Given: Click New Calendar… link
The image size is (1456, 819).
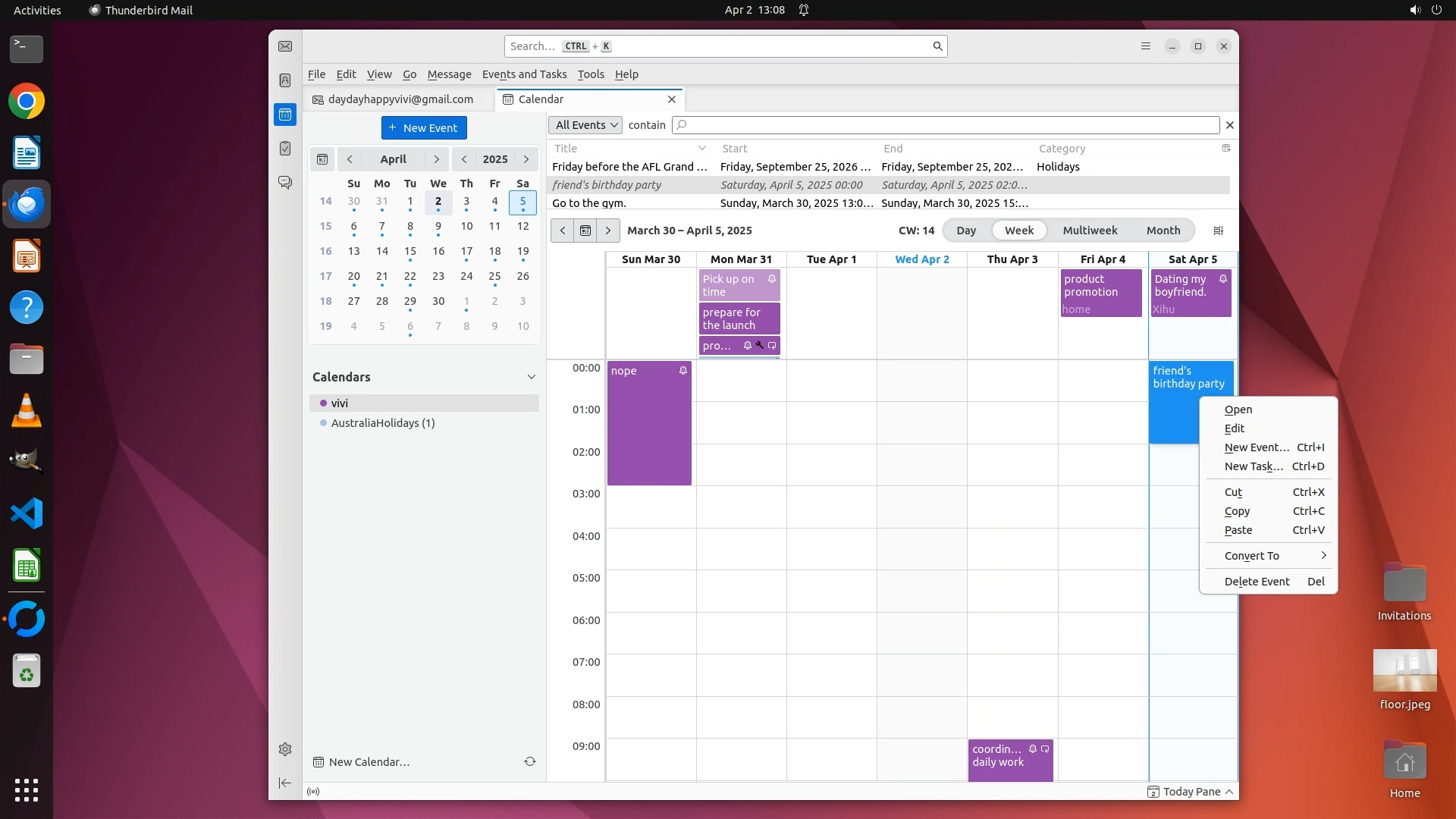Looking at the screenshot, I should [369, 762].
